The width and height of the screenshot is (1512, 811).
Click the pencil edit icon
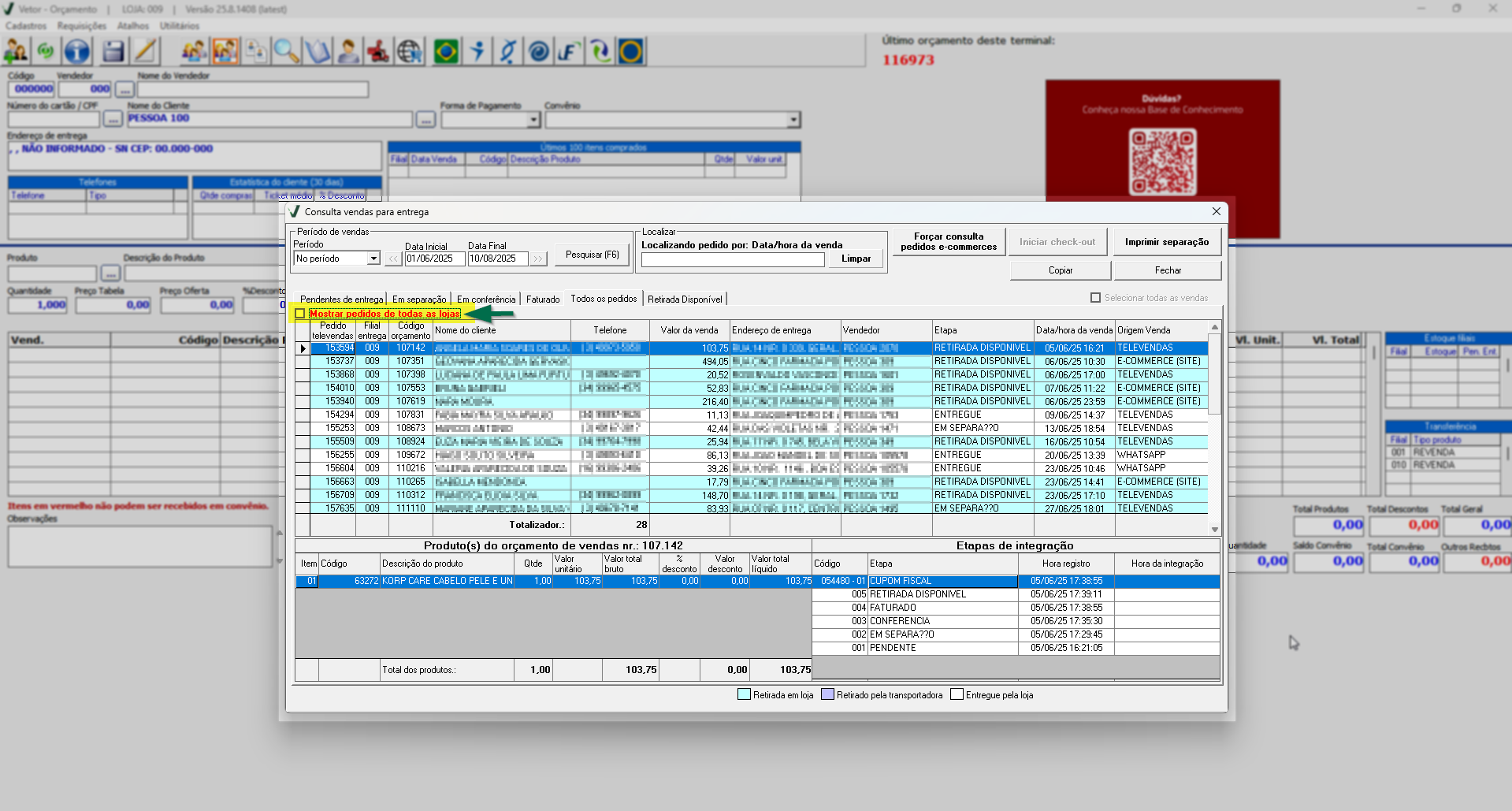coord(145,52)
